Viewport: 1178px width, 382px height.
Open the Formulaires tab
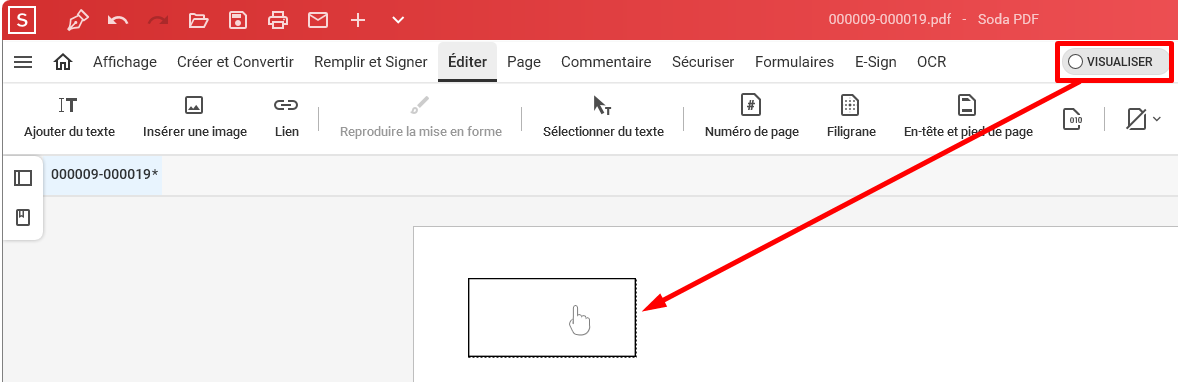(x=794, y=62)
